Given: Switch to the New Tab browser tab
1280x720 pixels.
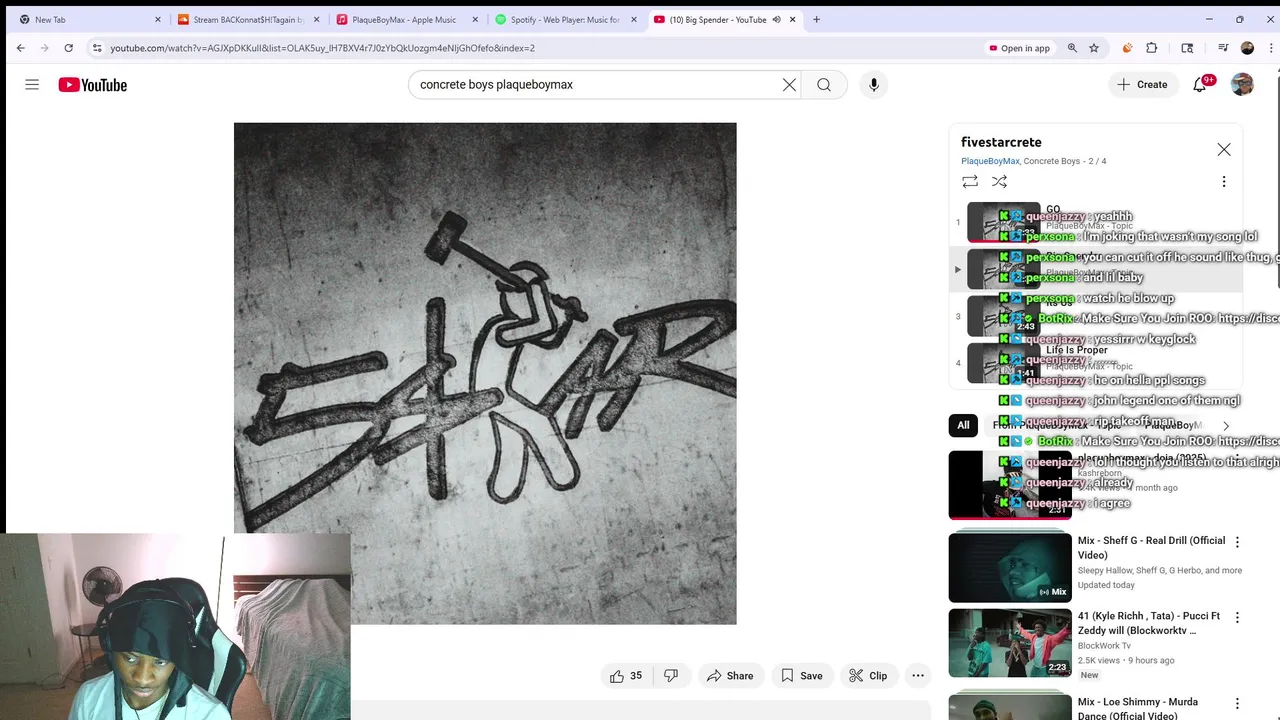Looking at the screenshot, I should tap(88, 19).
